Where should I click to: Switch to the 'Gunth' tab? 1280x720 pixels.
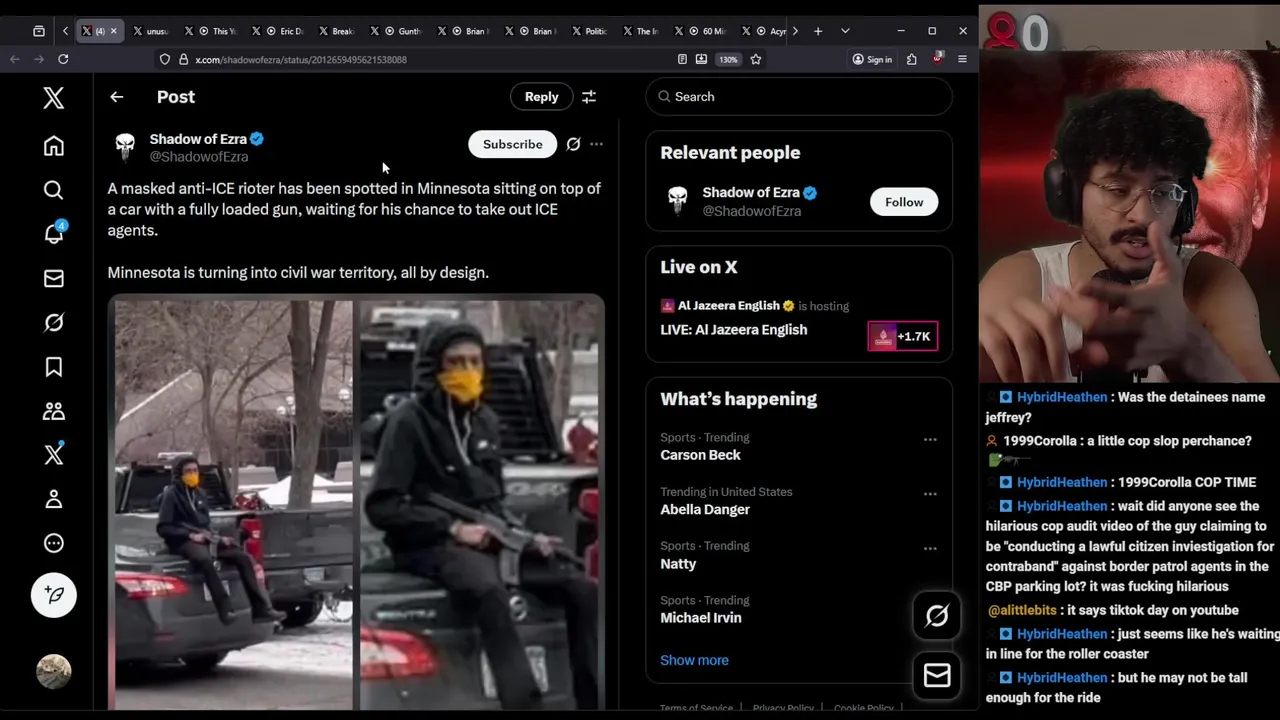tap(403, 31)
